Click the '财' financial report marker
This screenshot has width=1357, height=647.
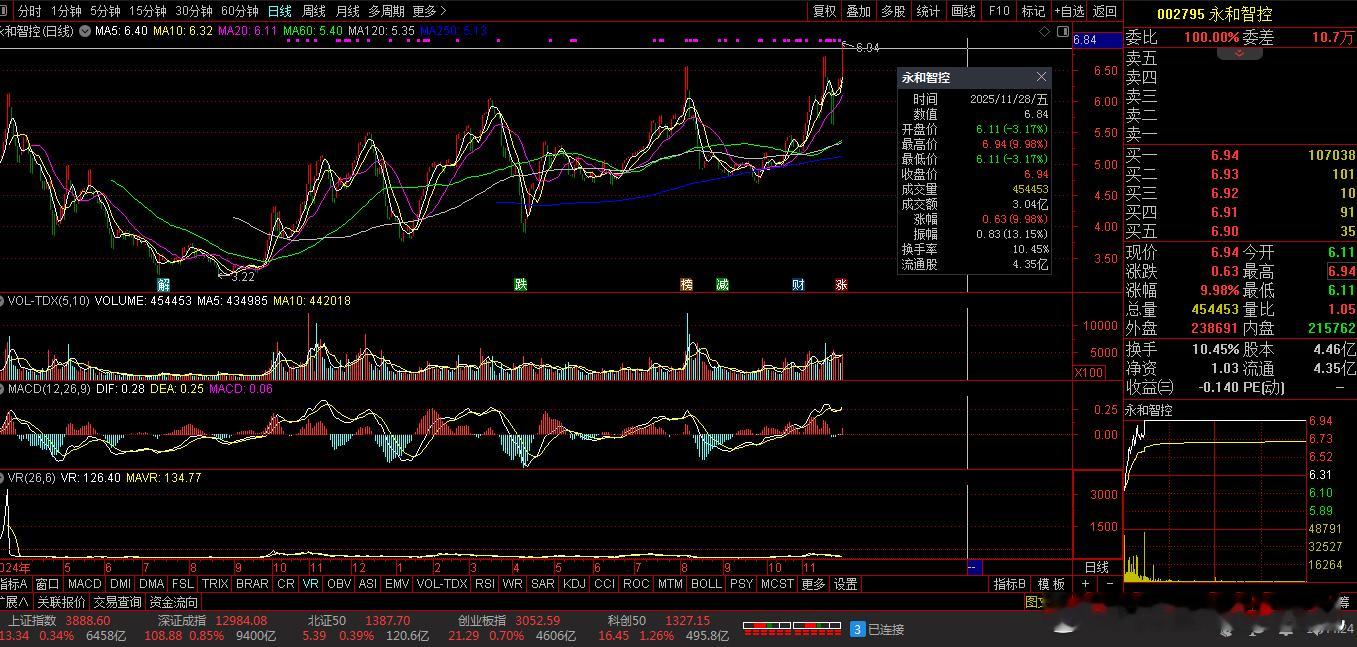point(798,284)
